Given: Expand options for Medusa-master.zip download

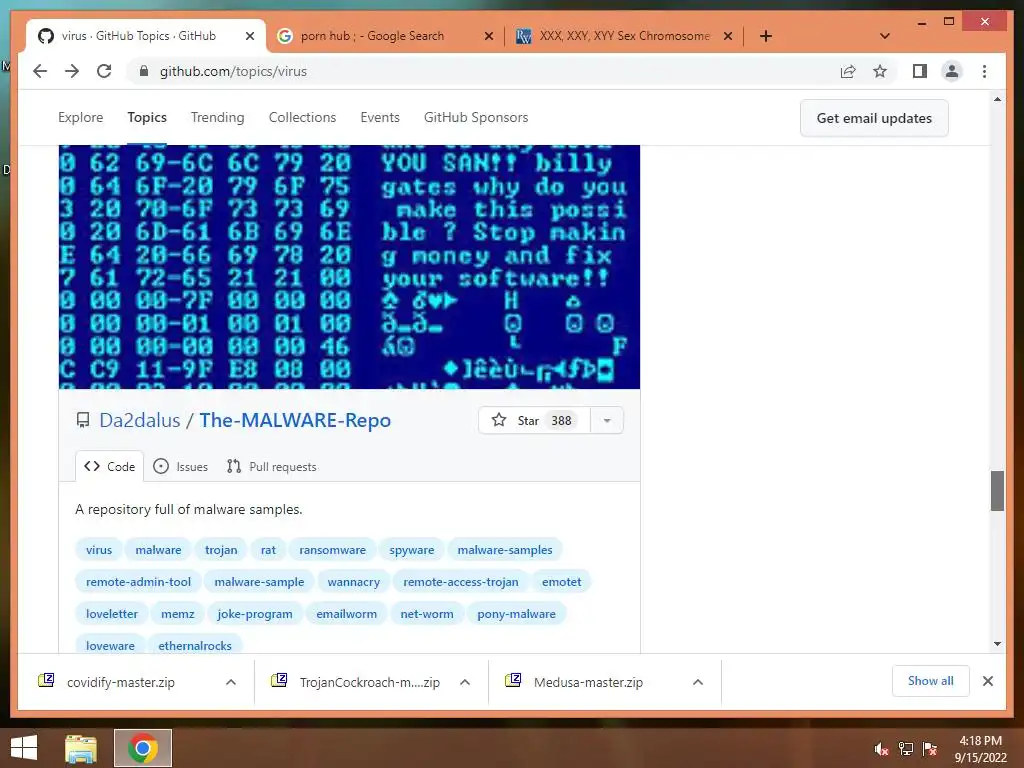Looking at the screenshot, I should 697,682.
